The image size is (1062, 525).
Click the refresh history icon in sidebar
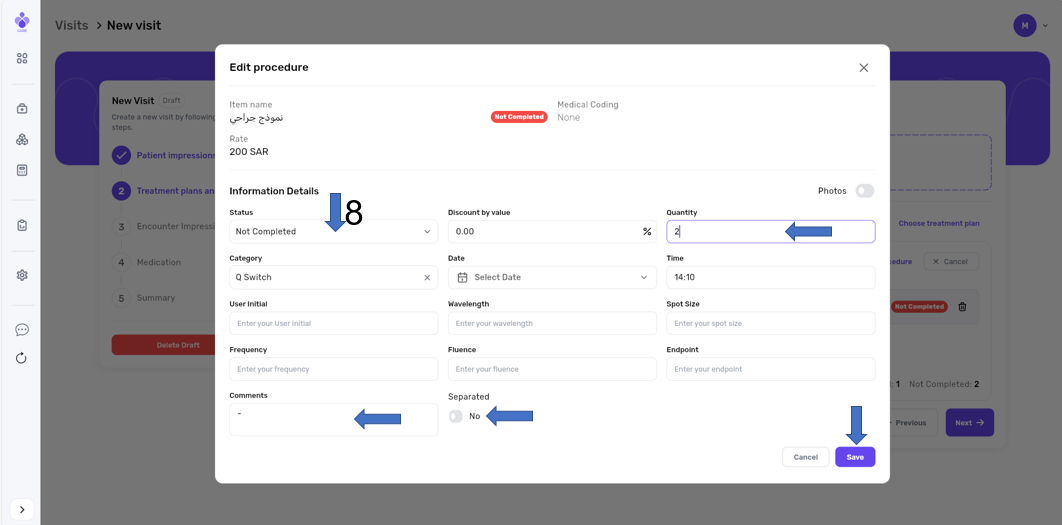coord(22,358)
